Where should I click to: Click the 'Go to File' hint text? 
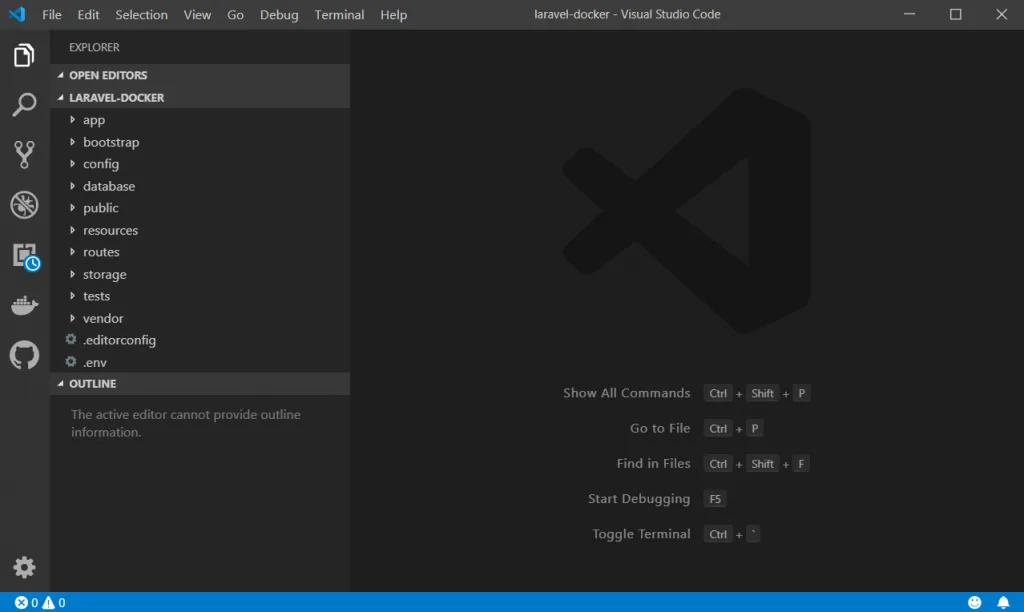(660, 428)
